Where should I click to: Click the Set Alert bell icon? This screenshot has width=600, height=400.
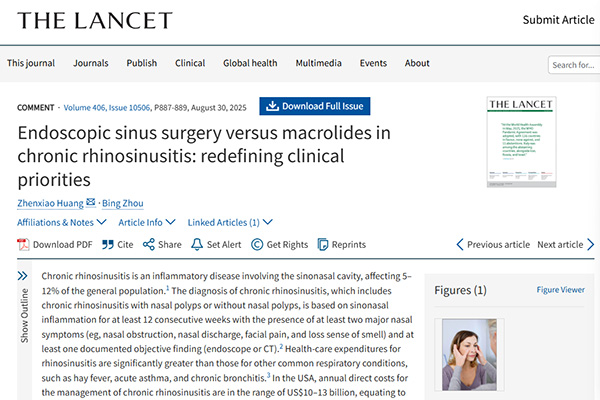pyautogui.click(x=198, y=244)
